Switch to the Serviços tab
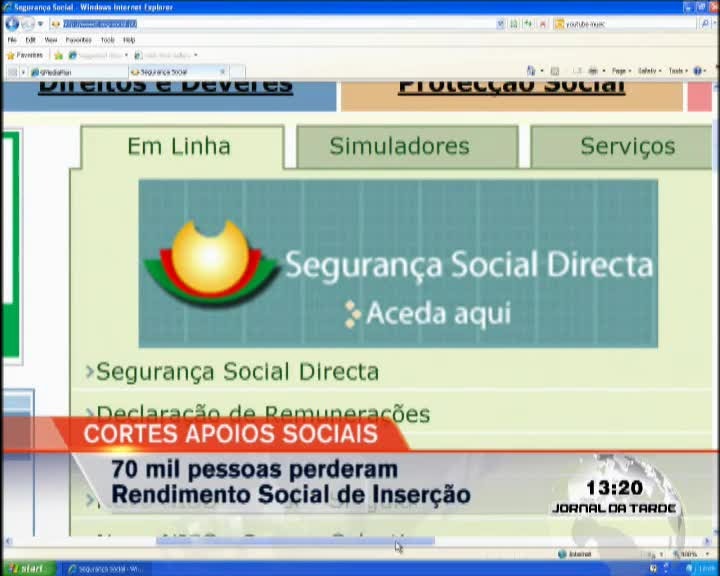 (627, 146)
